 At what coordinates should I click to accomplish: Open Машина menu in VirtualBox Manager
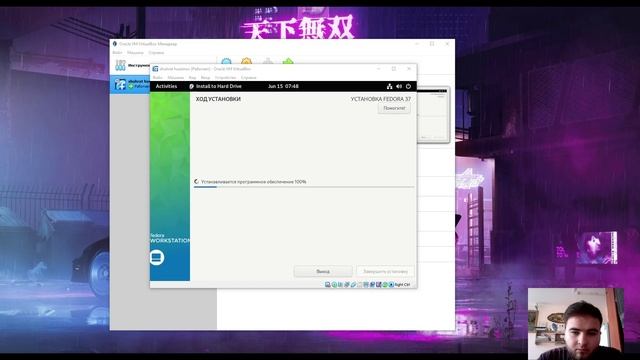[135, 53]
